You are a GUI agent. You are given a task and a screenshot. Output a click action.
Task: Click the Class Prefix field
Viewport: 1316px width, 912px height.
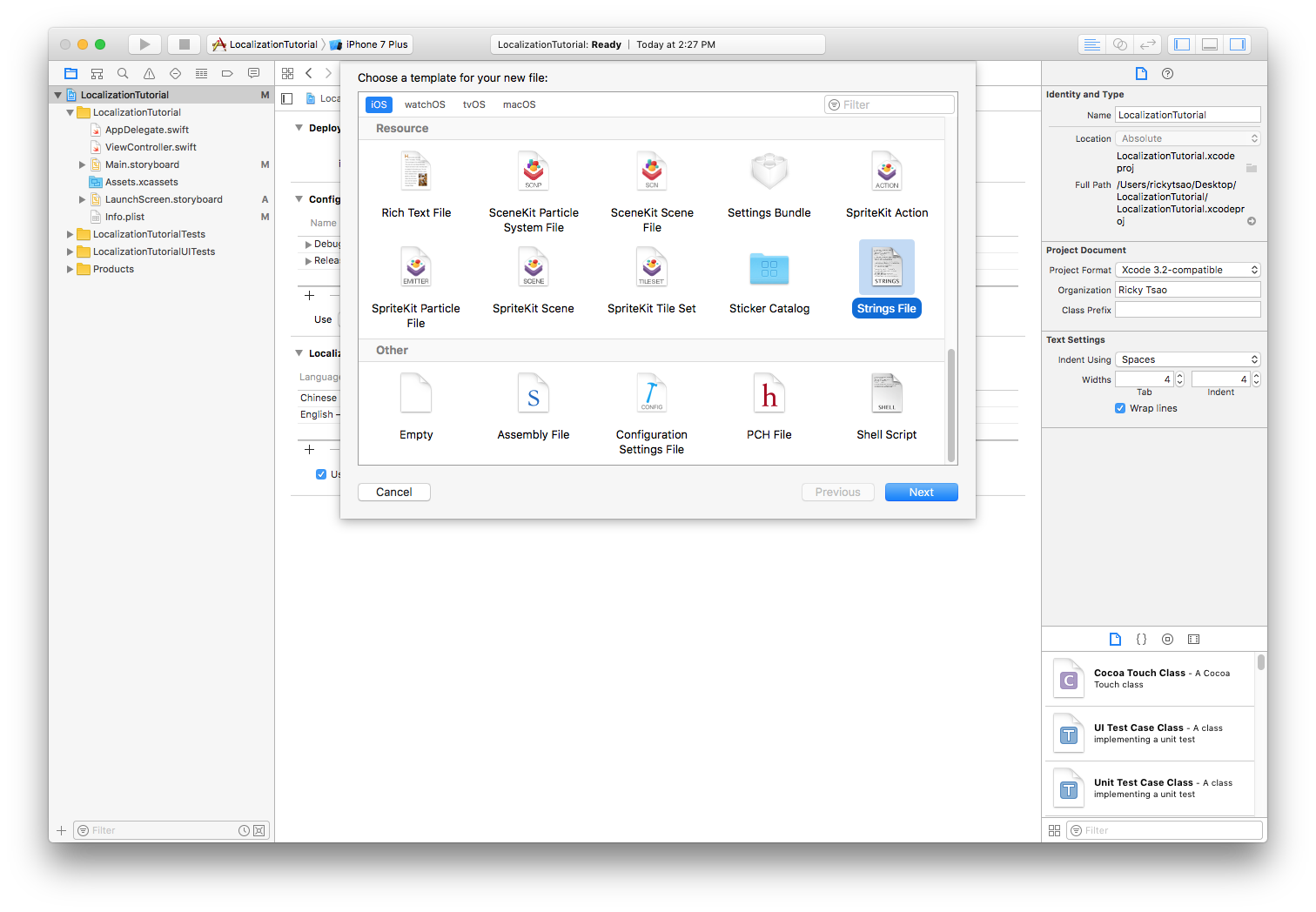pyautogui.click(x=1188, y=310)
